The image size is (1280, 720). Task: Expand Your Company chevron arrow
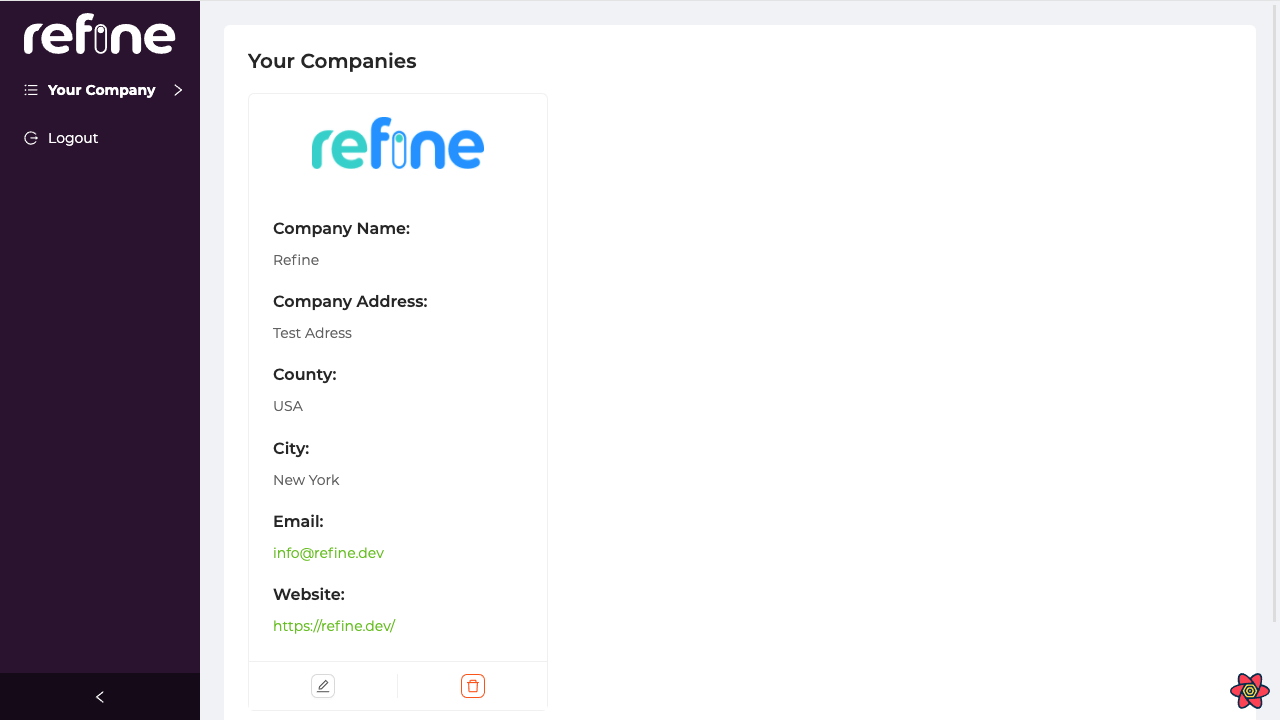pos(178,90)
